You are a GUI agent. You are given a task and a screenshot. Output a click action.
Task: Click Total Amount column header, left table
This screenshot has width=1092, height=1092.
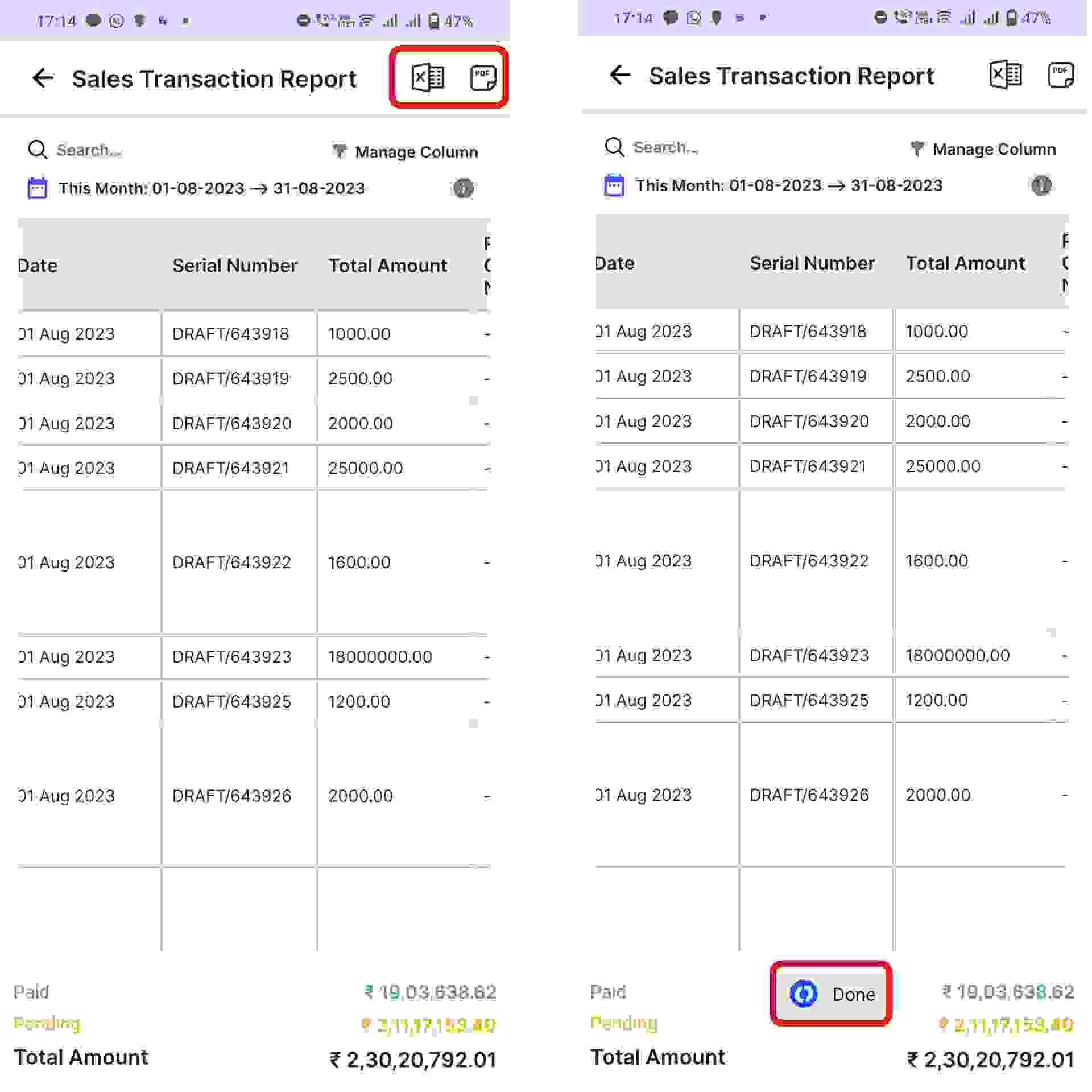[387, 266]
